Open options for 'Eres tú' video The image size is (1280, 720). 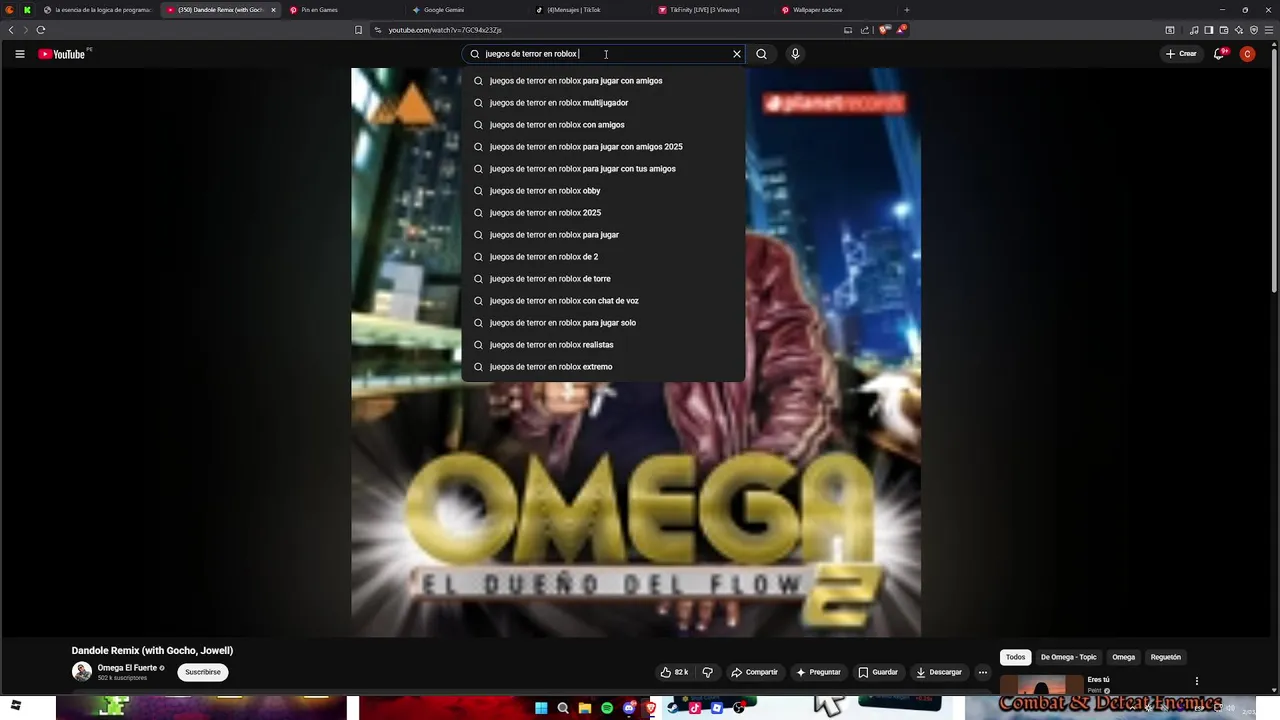tap(1196, 681)
